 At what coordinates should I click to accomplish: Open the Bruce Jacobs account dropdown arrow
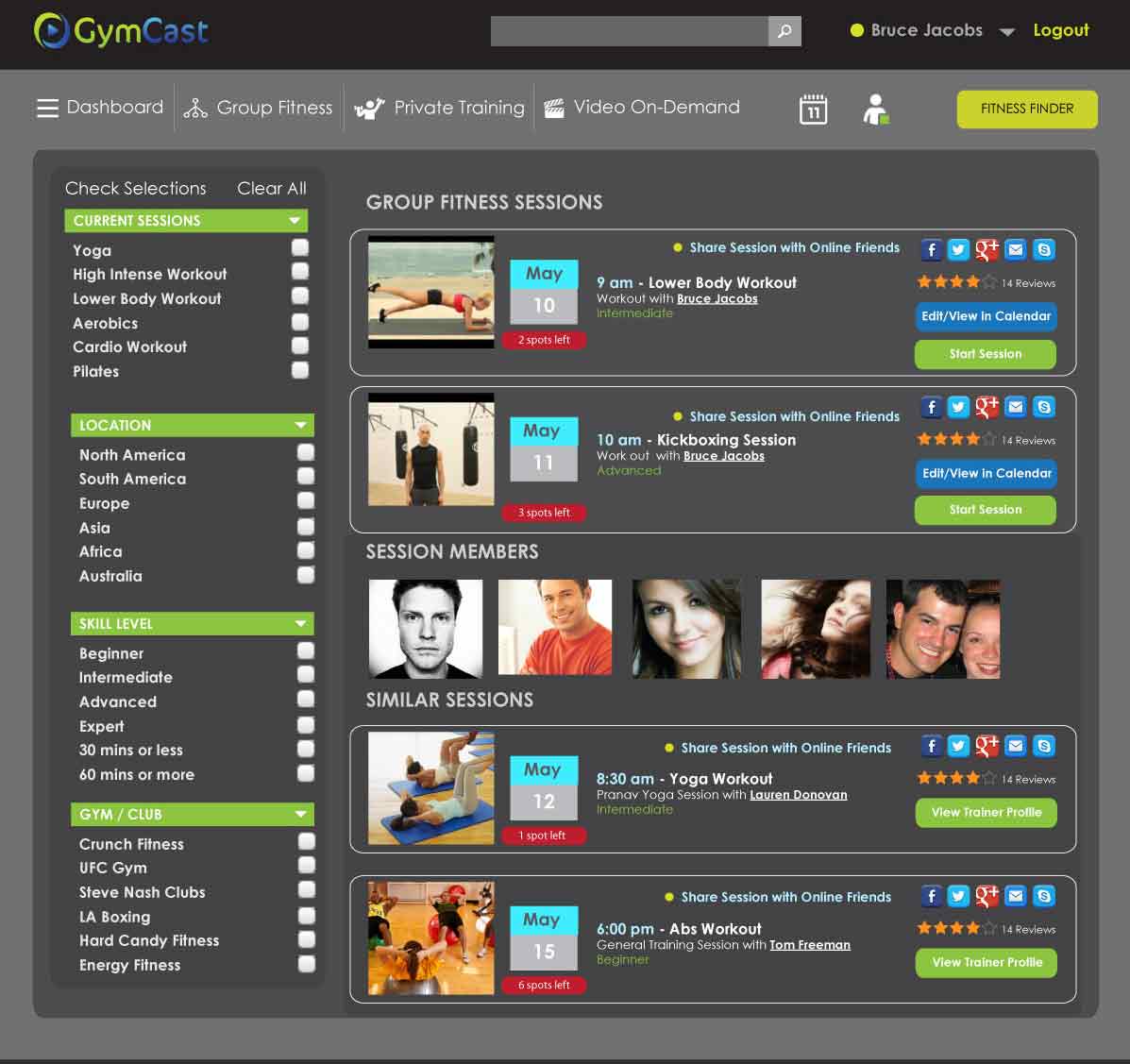pyautogui.click(x=1006, y=32)
